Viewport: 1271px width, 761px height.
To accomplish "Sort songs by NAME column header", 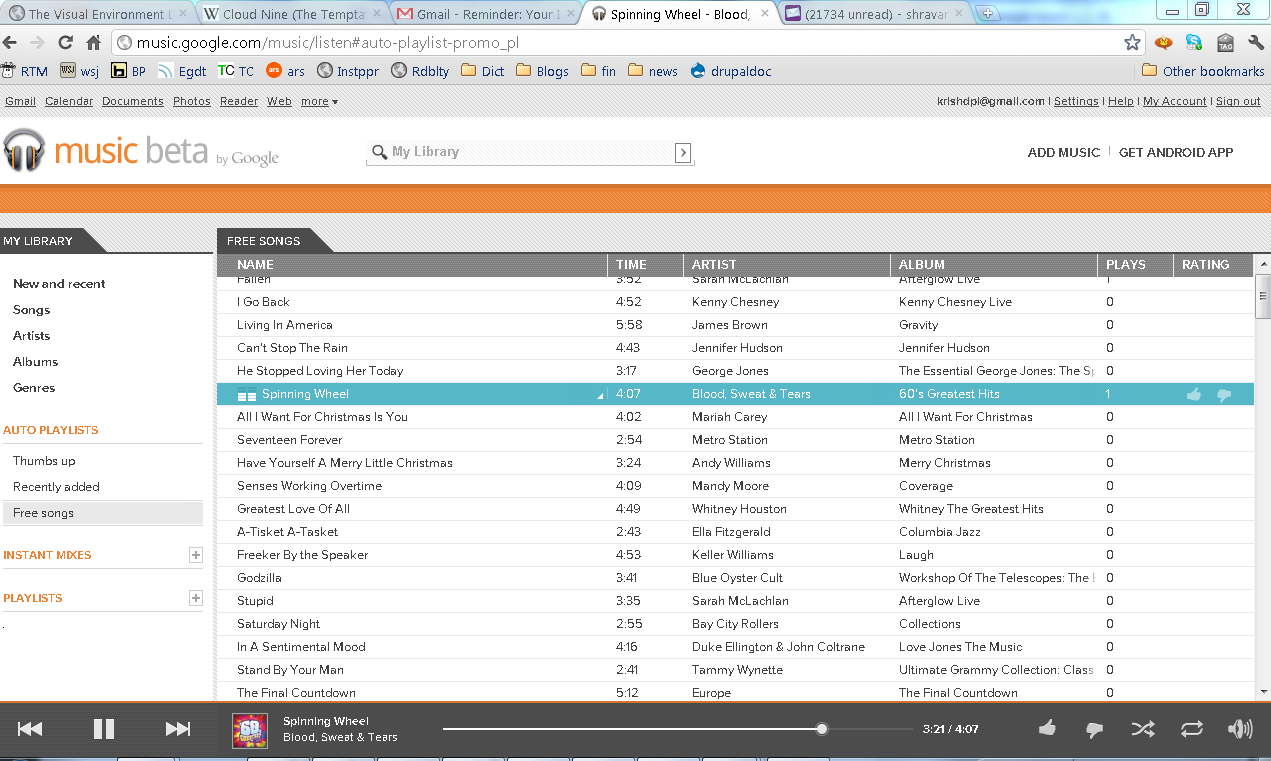I will (412, 265).
